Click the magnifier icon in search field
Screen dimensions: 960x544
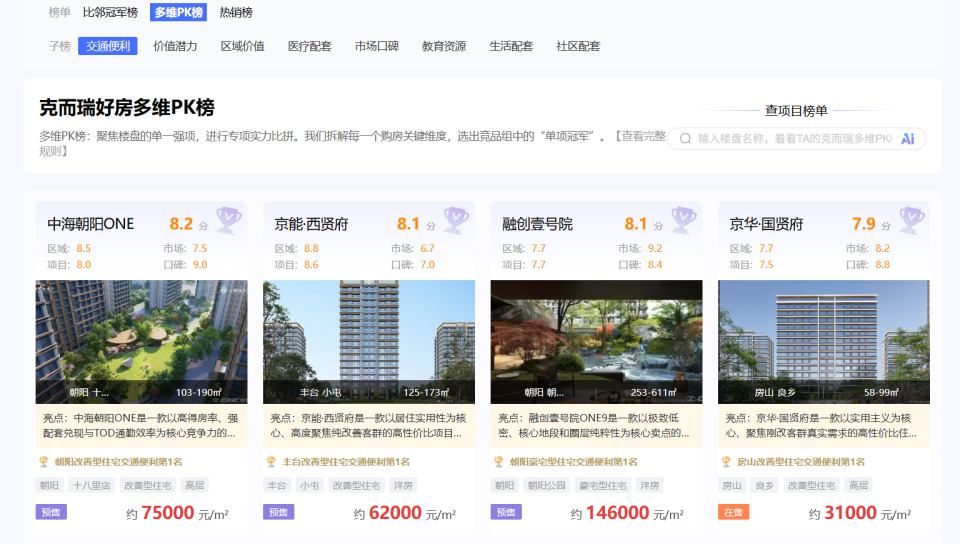[x=685, y=139]
